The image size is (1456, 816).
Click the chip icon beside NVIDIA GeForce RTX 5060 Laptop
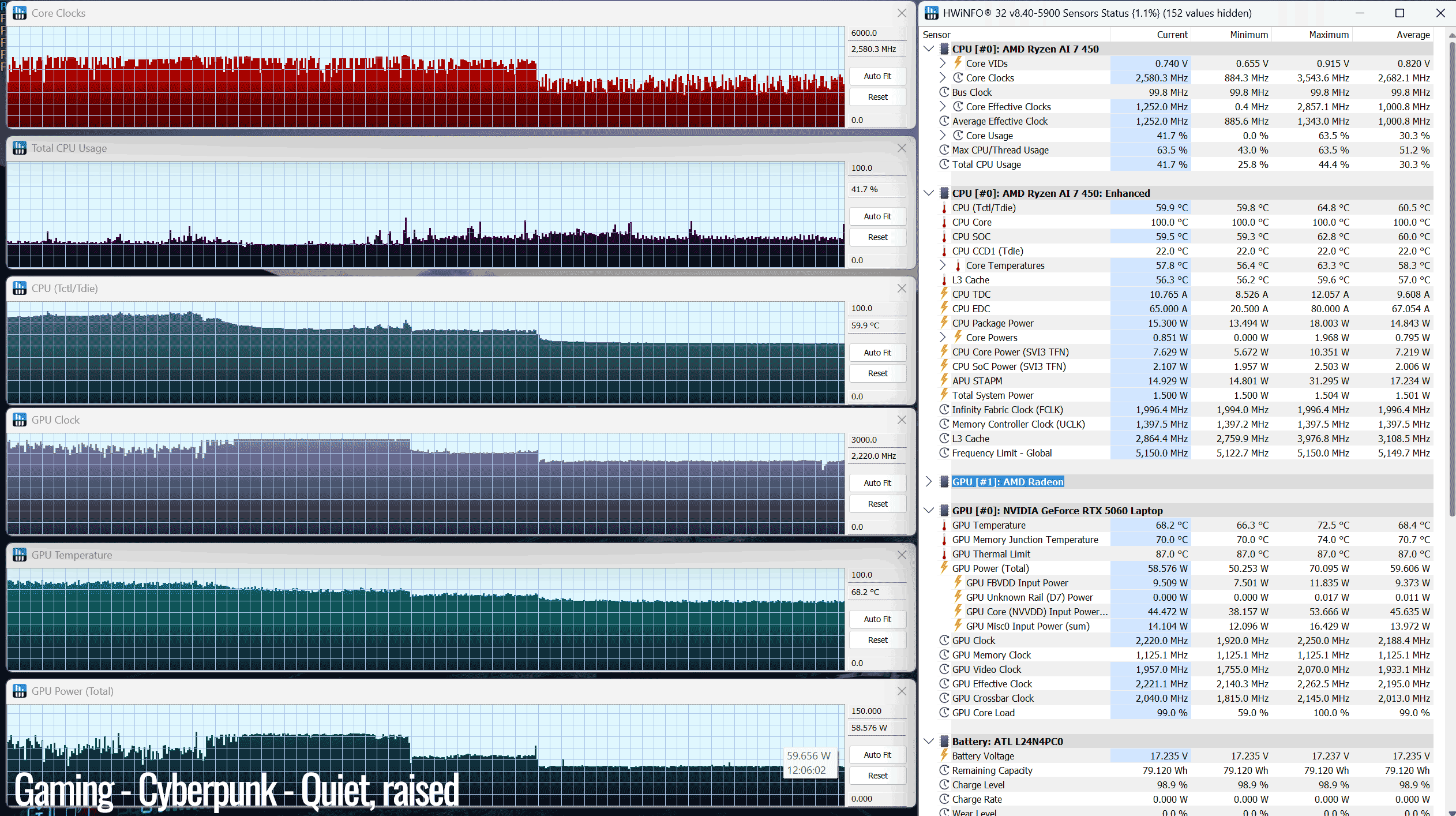click(x=944, y=511)
